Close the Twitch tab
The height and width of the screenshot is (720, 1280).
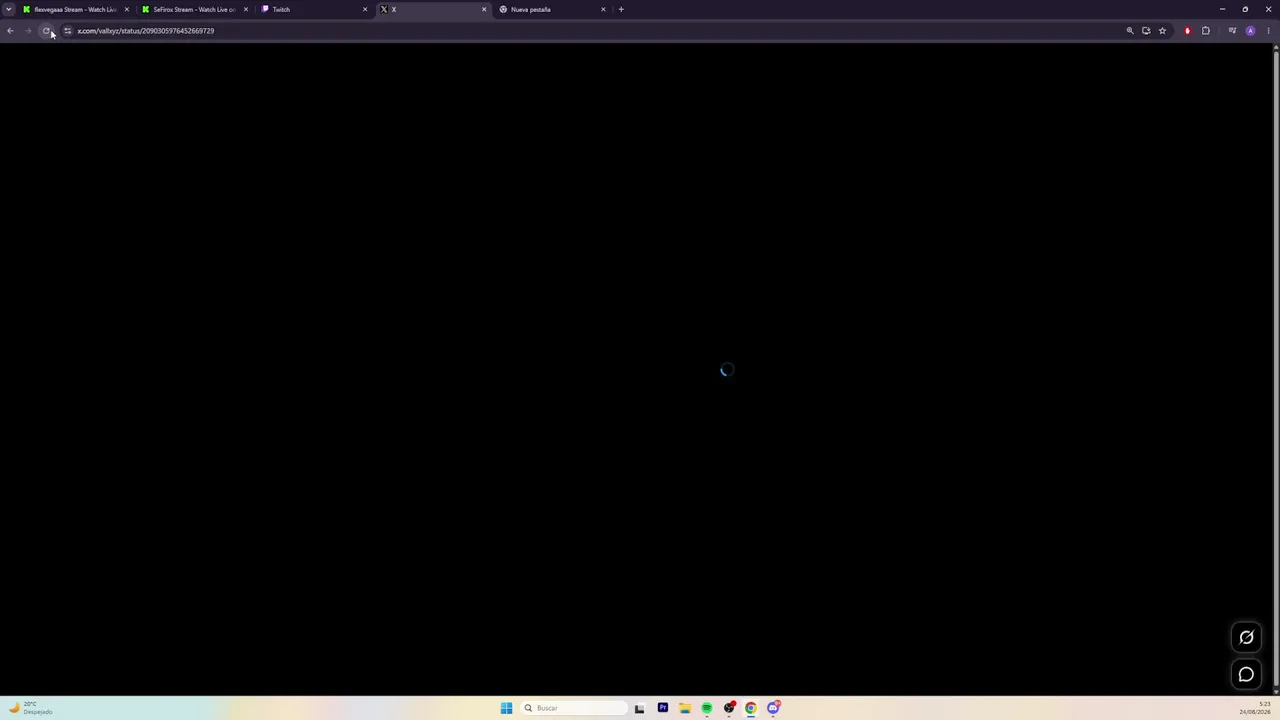click(x=364, y=9)
